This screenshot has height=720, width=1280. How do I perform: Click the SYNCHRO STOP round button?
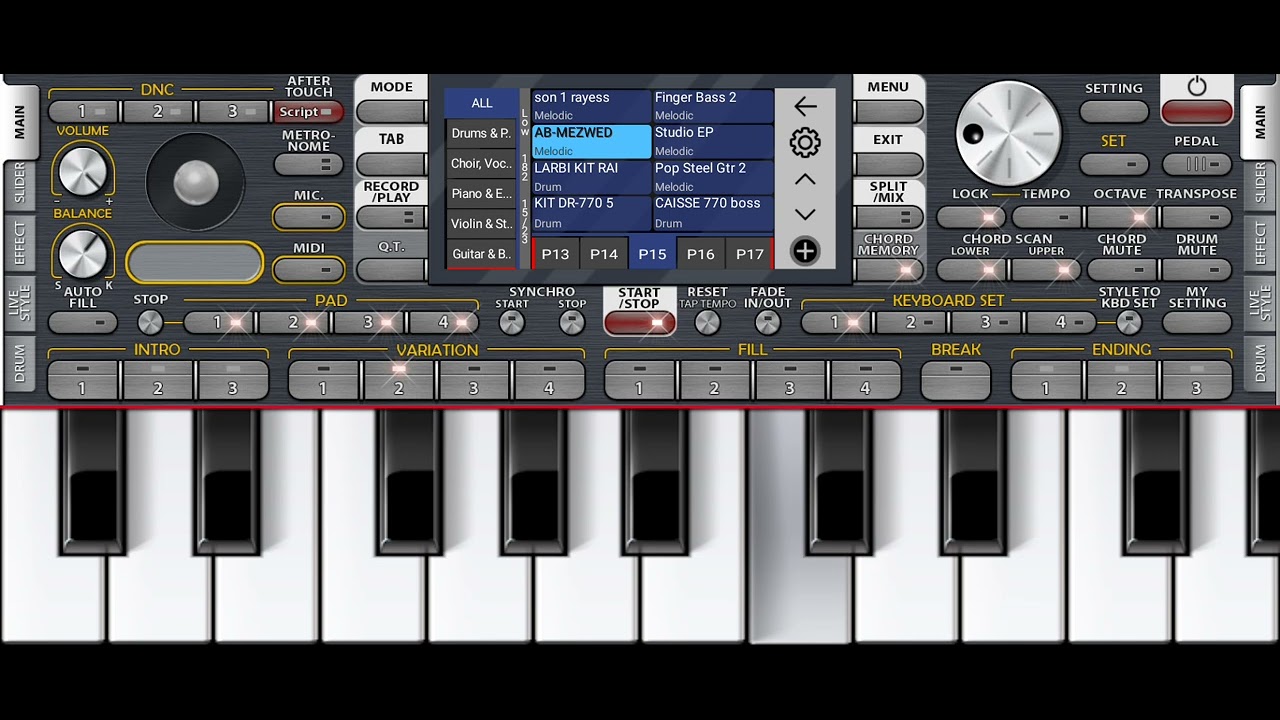[x=572, y=322]
